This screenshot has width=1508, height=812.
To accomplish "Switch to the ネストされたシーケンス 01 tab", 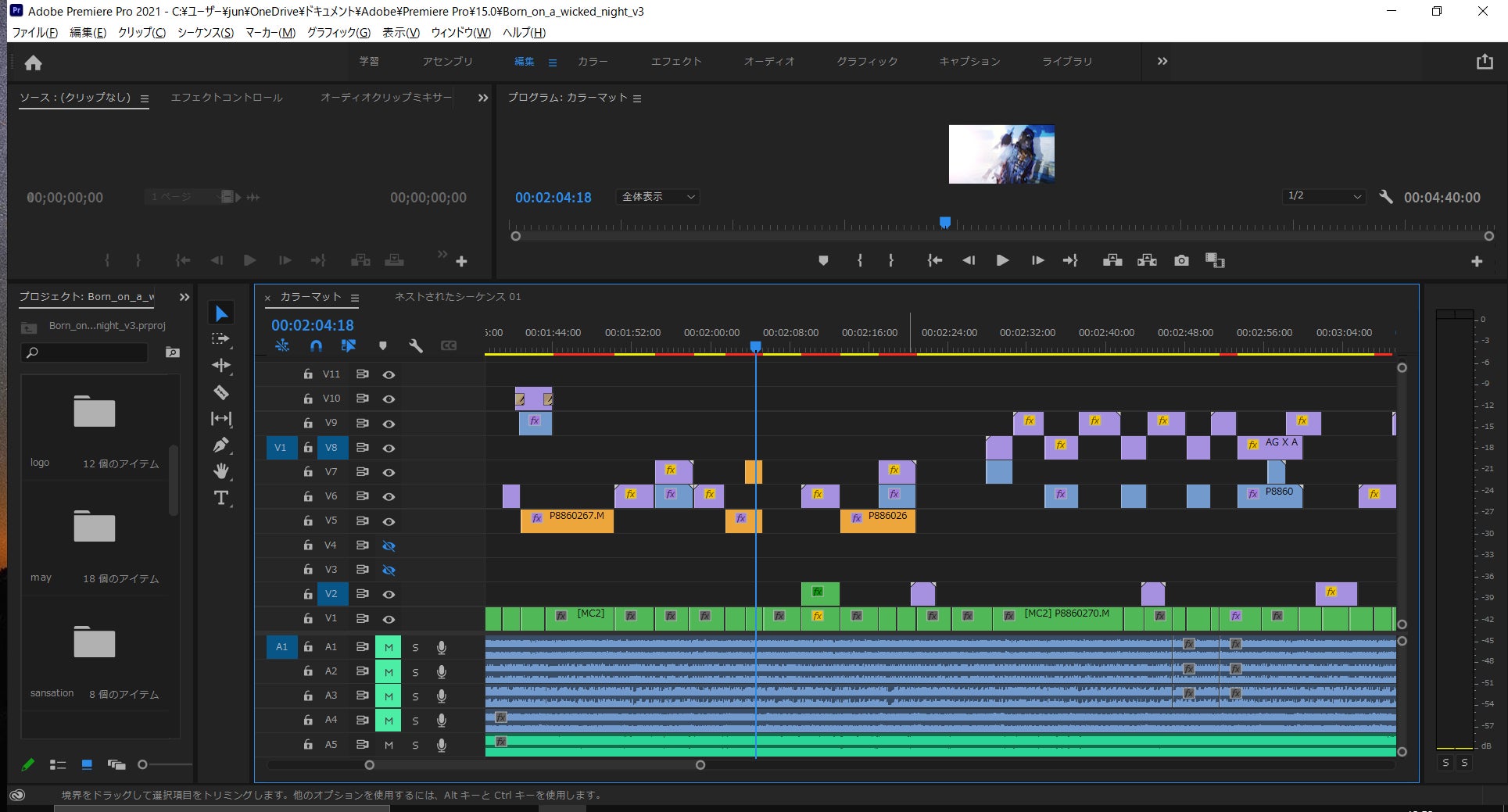I will (457, 297).
